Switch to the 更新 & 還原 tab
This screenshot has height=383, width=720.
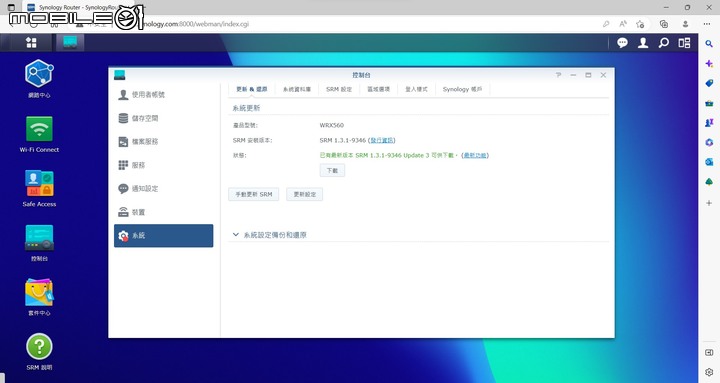252,89
